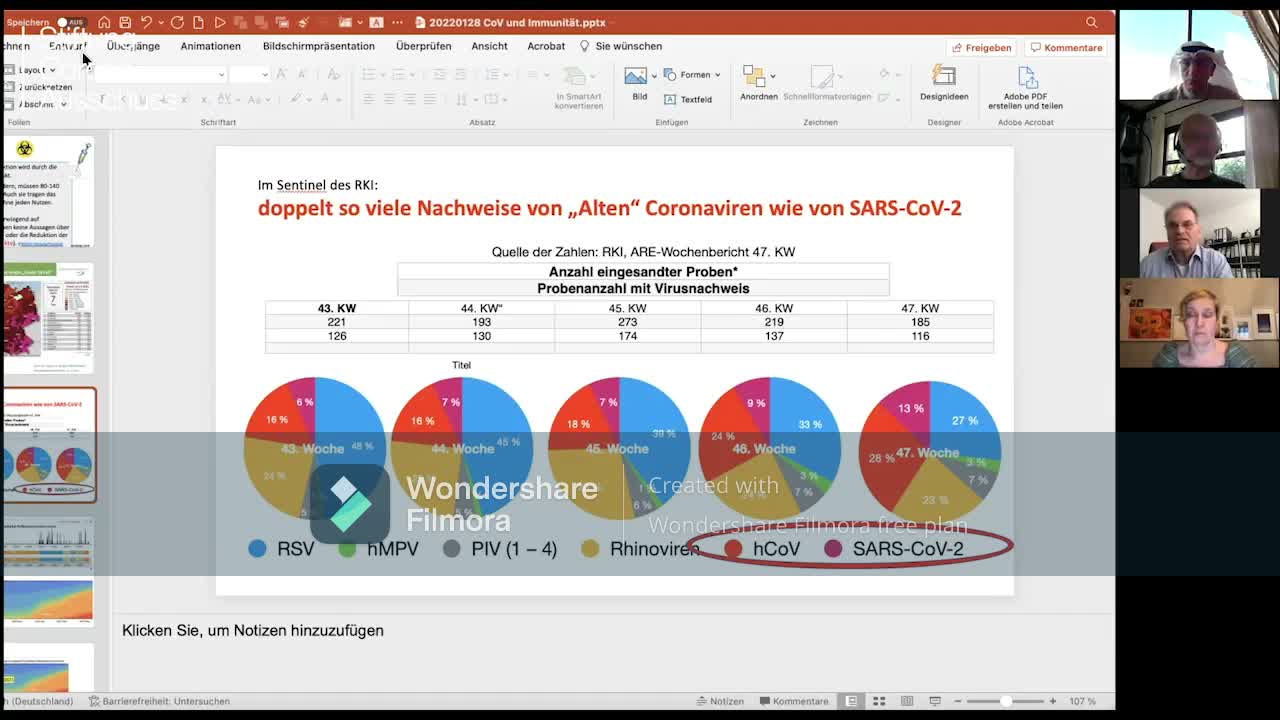This screenshot has width=1280, height=720.
Task: Click the '43. KW' table header cell
Action: (337, 308)
